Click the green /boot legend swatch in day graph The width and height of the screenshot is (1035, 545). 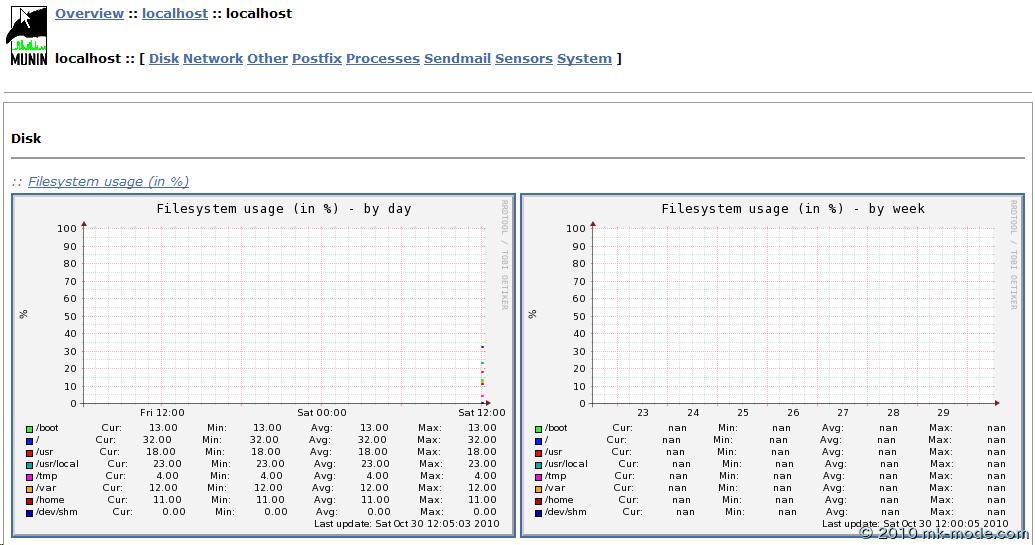(x=30, y=429)
